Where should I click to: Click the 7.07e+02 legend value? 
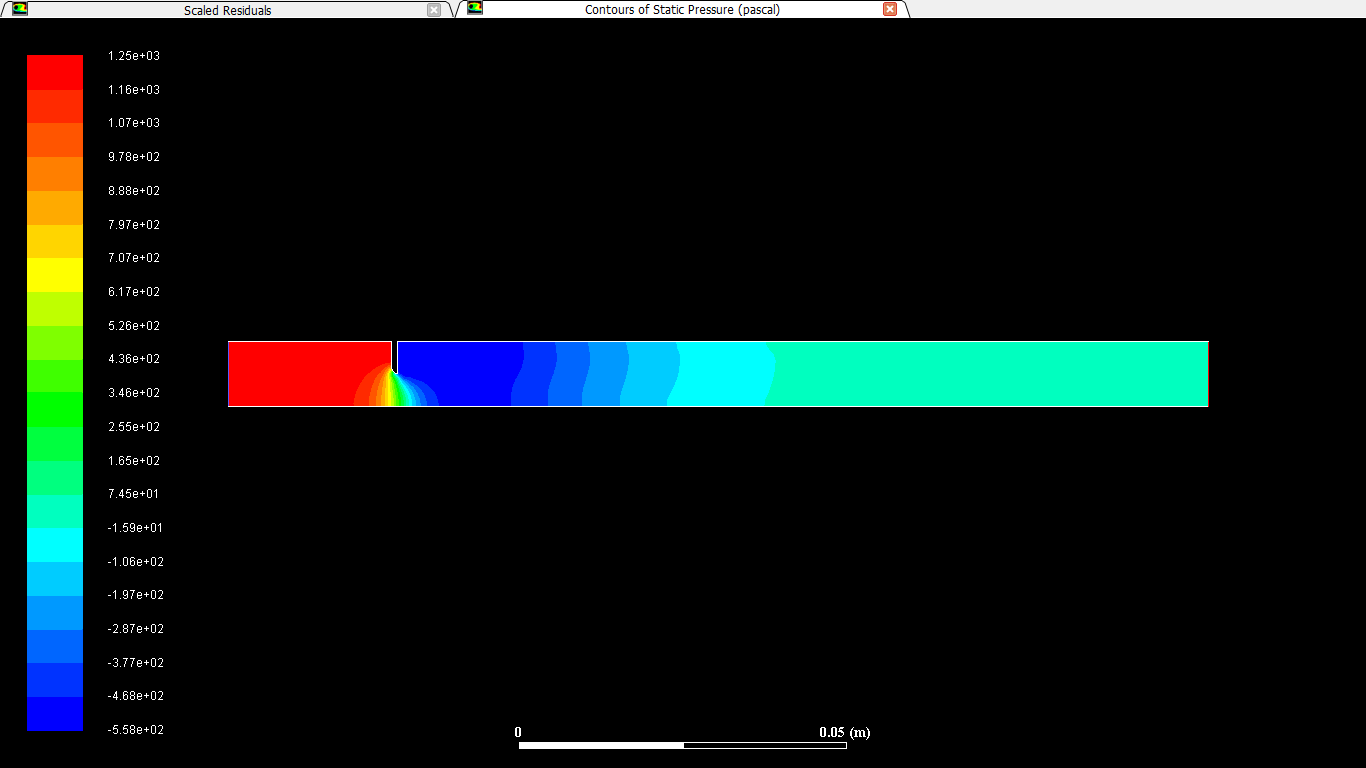coord(134,258)
